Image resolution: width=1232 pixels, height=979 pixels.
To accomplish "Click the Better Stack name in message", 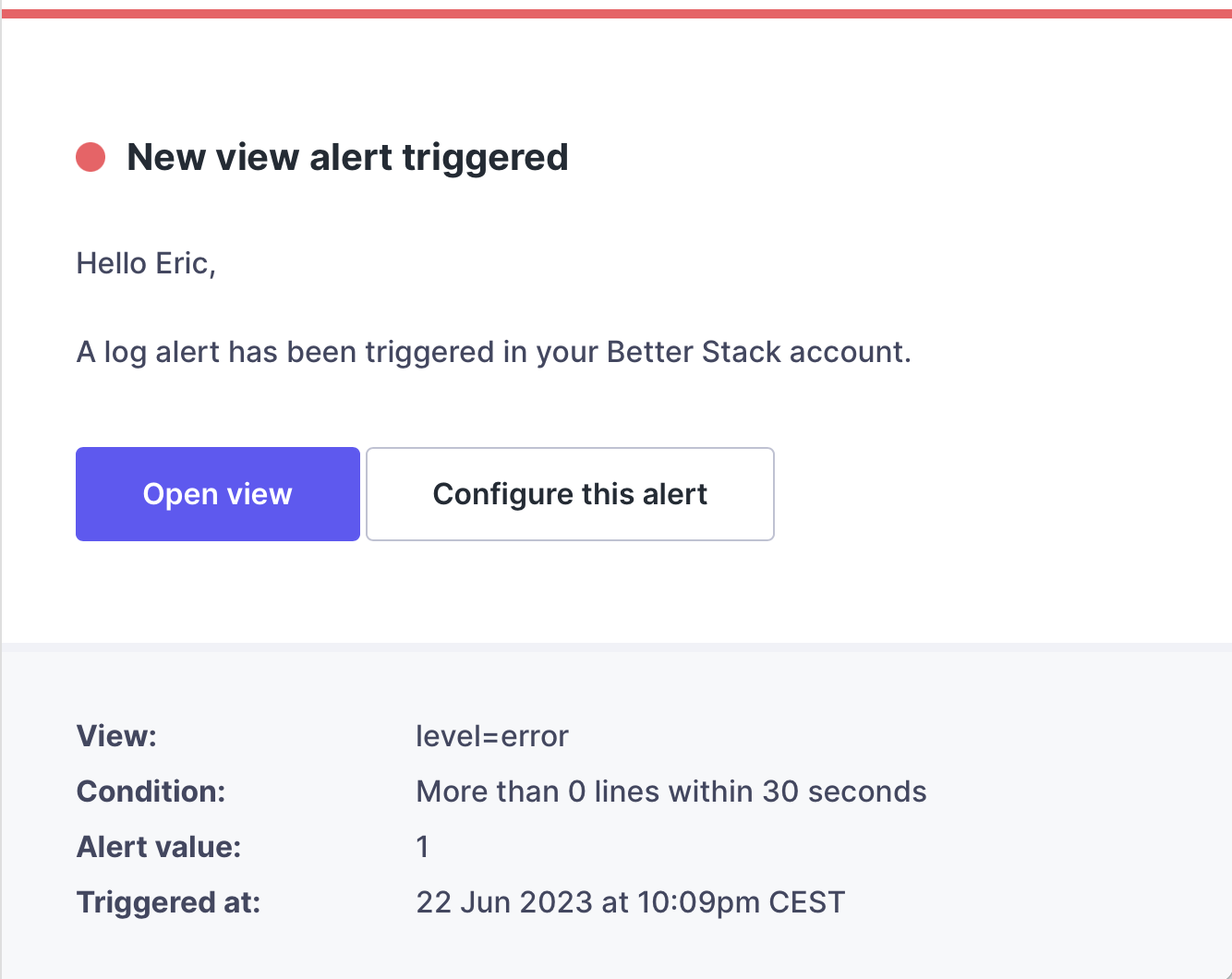I will pos(695,353).
